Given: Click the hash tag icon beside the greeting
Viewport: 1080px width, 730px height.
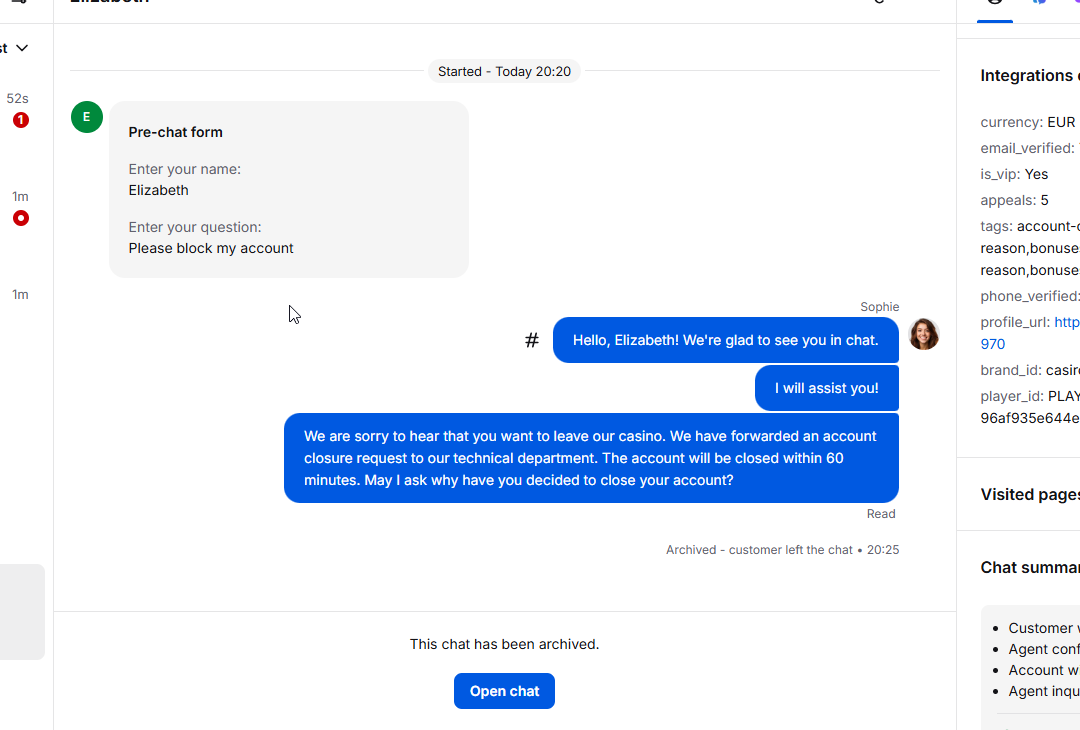Looking at the screenshot, I should pyautogui.click(x=532, y=341).
